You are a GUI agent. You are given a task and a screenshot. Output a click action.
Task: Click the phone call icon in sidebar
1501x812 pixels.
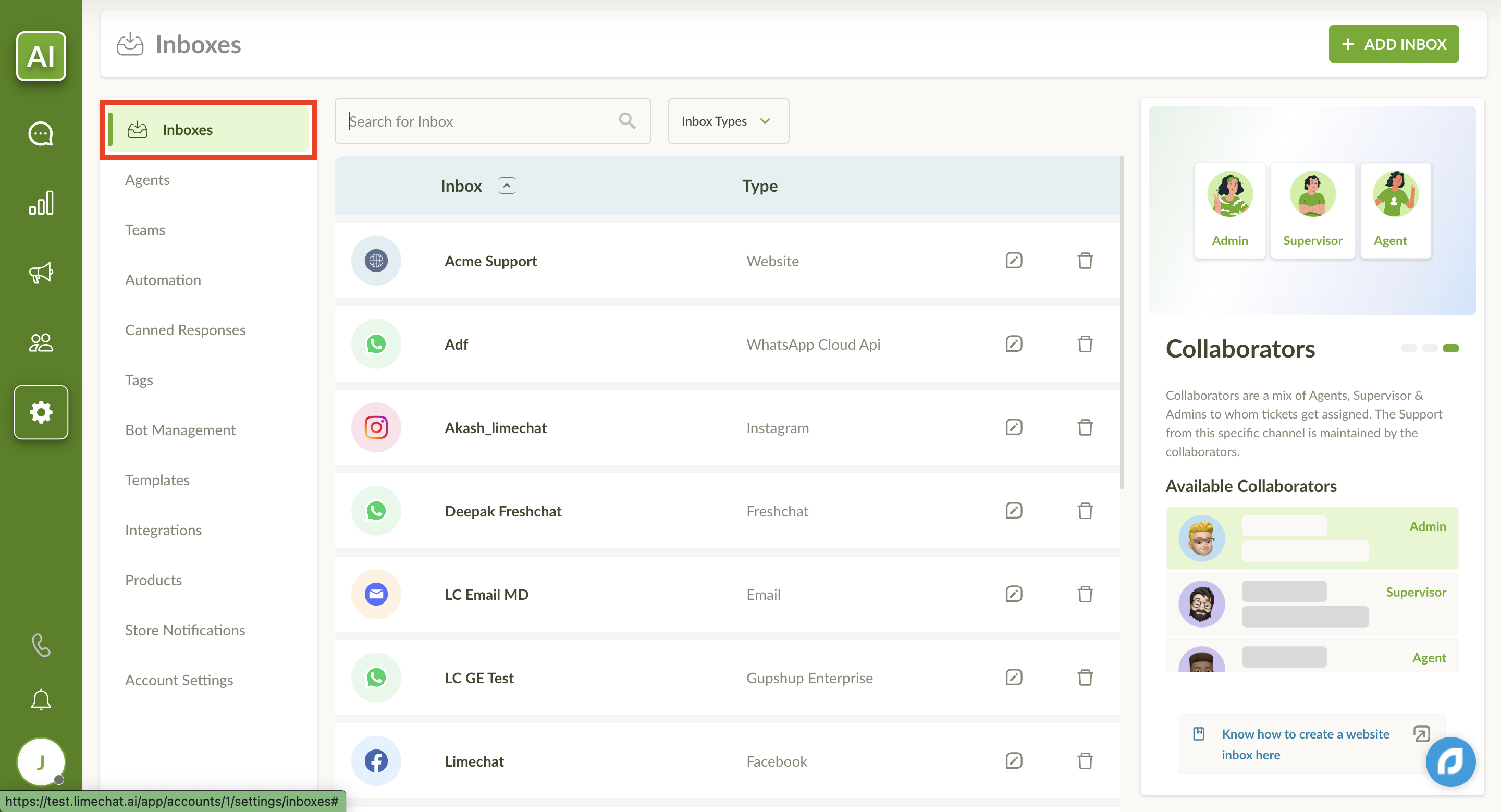41,645
